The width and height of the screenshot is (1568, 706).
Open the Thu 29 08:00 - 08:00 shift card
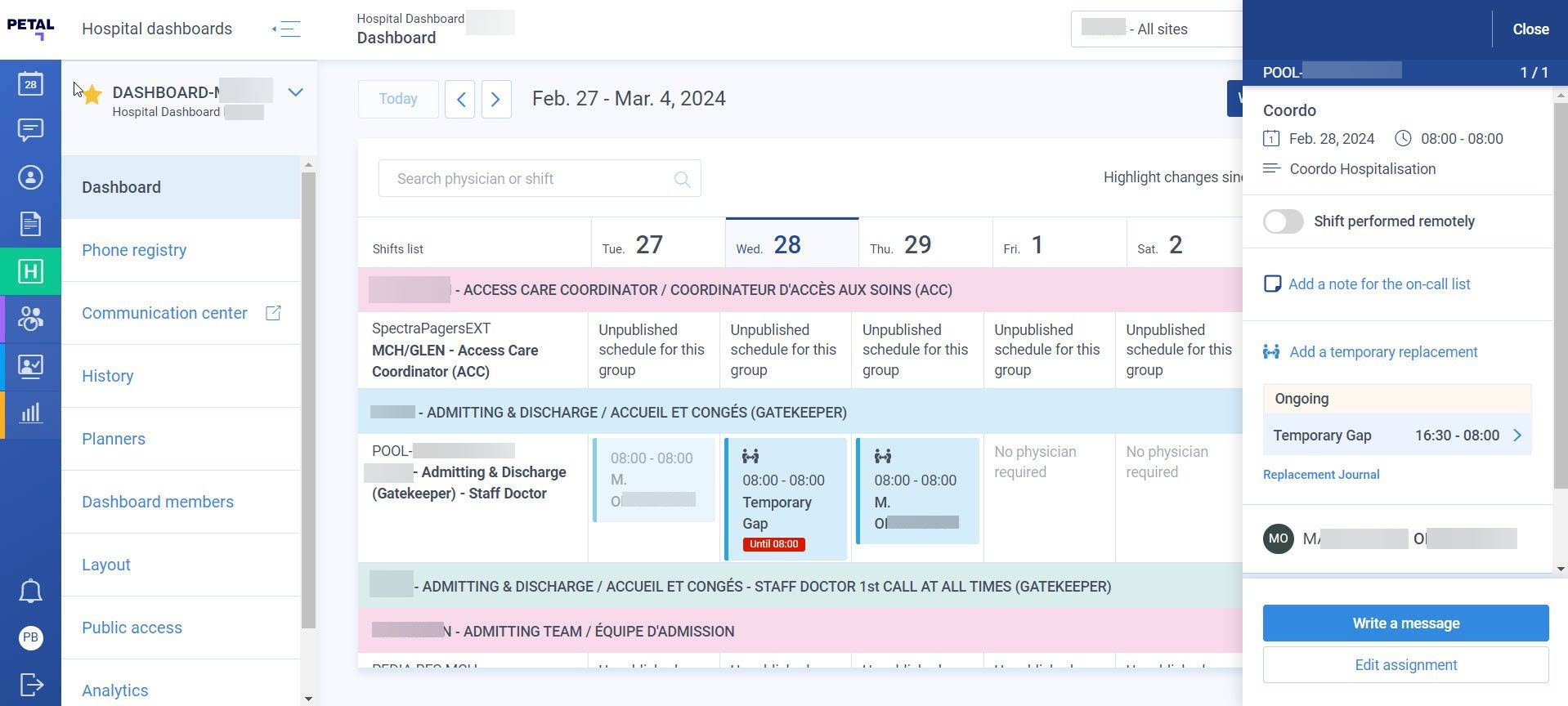(917, 491)
